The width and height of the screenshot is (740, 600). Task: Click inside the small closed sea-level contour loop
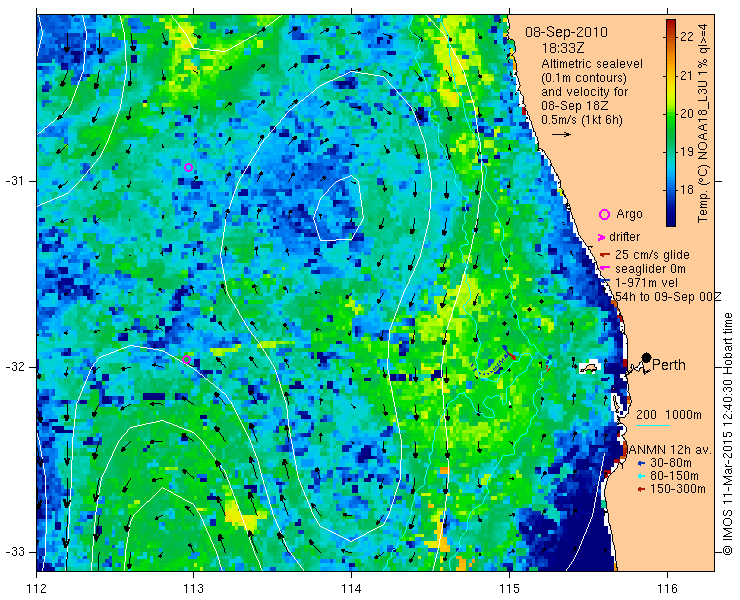pos(339,209)
